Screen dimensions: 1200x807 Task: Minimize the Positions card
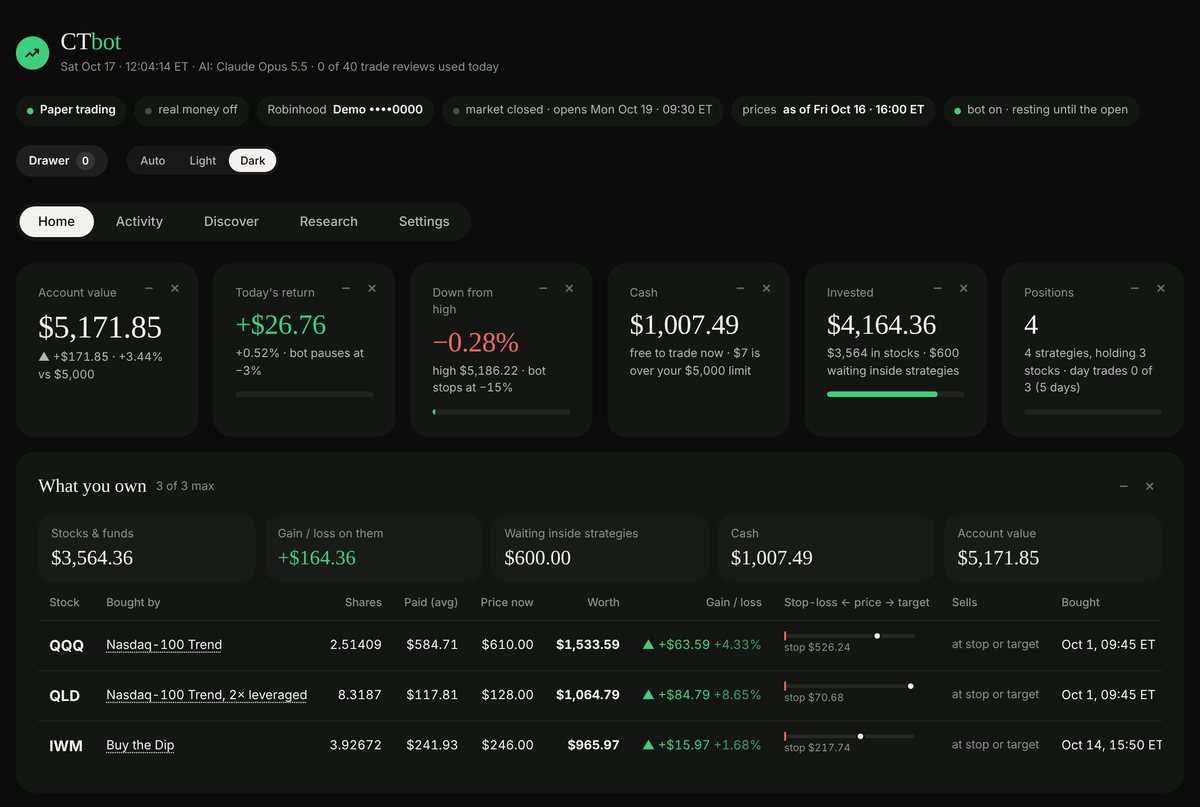(x=1134, y=288)
